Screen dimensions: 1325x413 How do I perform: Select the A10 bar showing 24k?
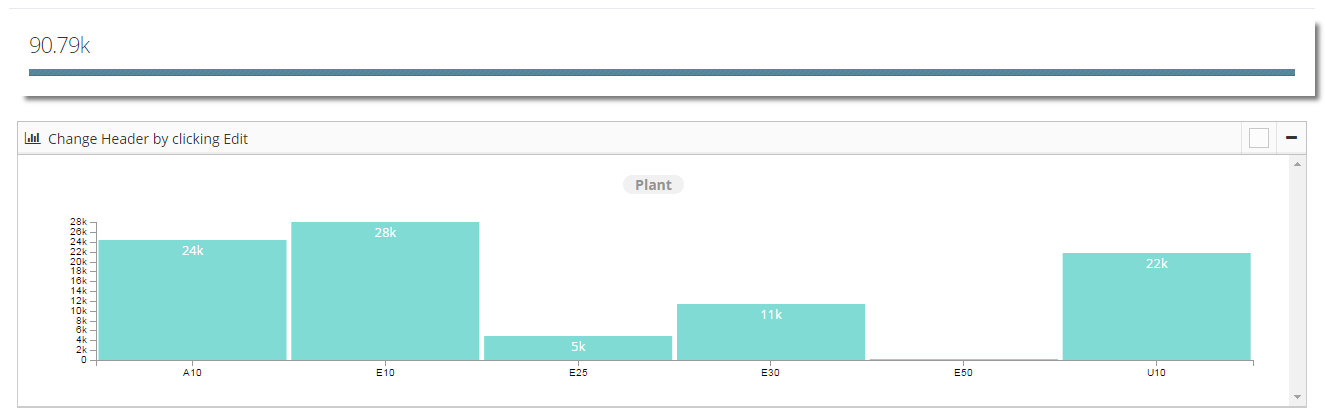pyautogui.click(x=192, y=300)
